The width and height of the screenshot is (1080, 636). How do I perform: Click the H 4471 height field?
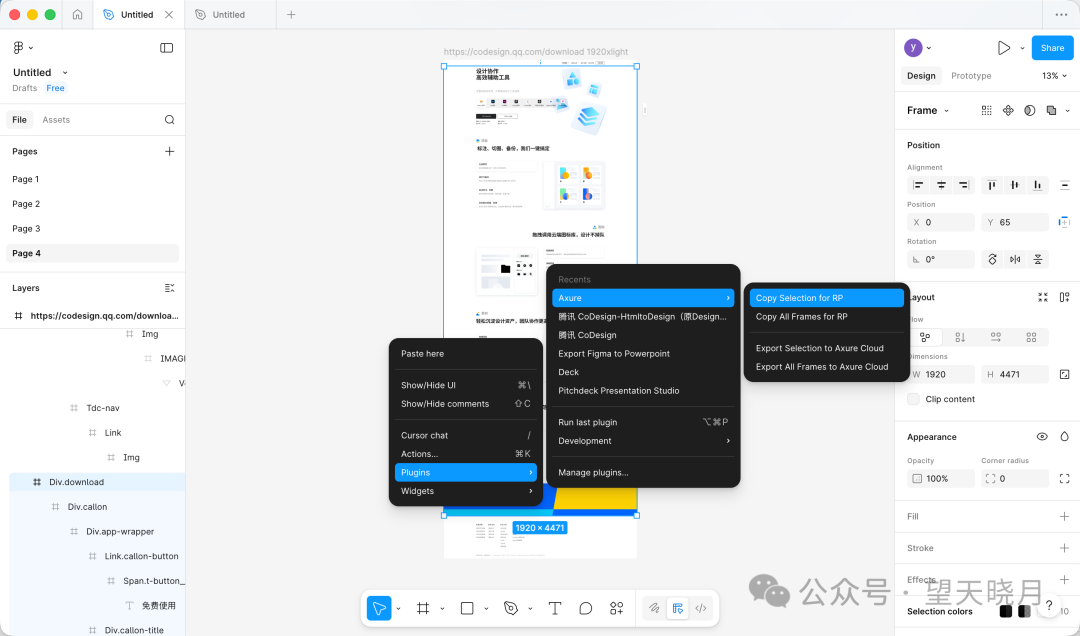pos(1015,374)
